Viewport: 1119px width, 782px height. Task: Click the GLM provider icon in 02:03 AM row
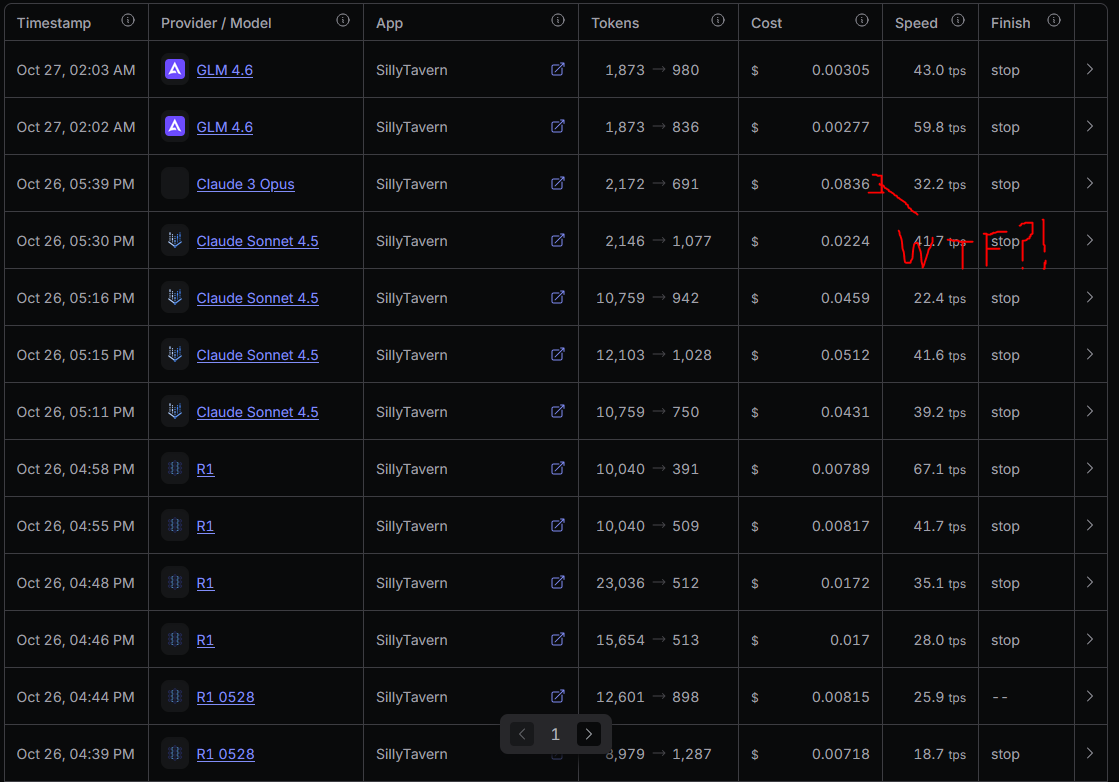pyautogui.click(x=175, y=69)
